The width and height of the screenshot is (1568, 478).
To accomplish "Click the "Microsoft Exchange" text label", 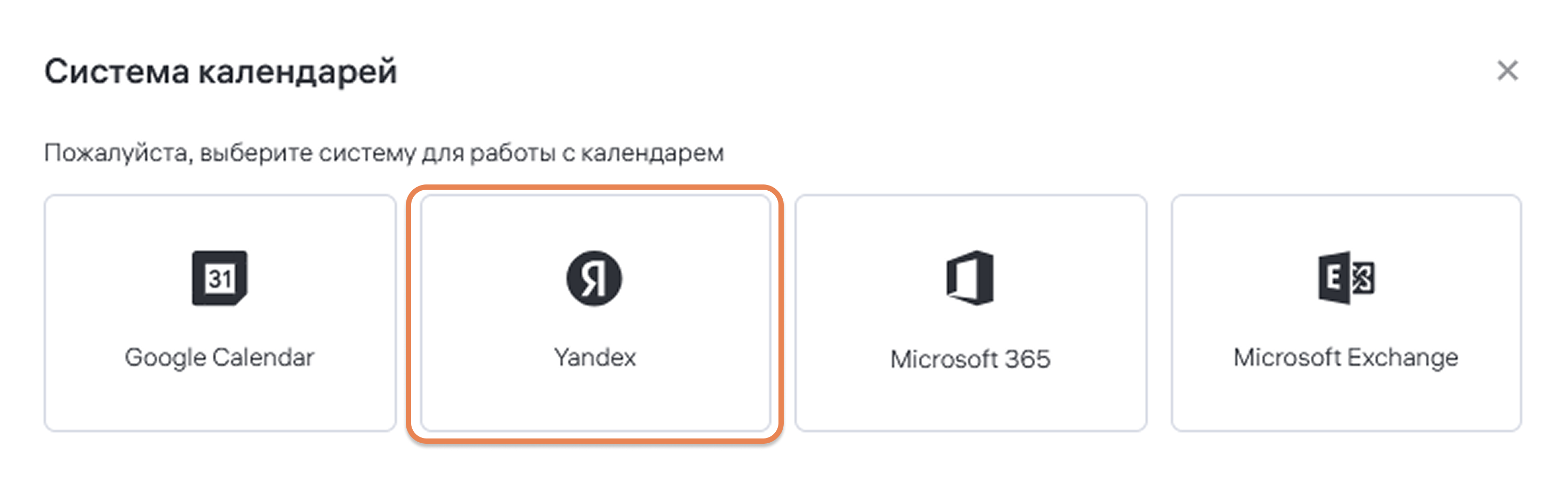I will (1346, 357).
